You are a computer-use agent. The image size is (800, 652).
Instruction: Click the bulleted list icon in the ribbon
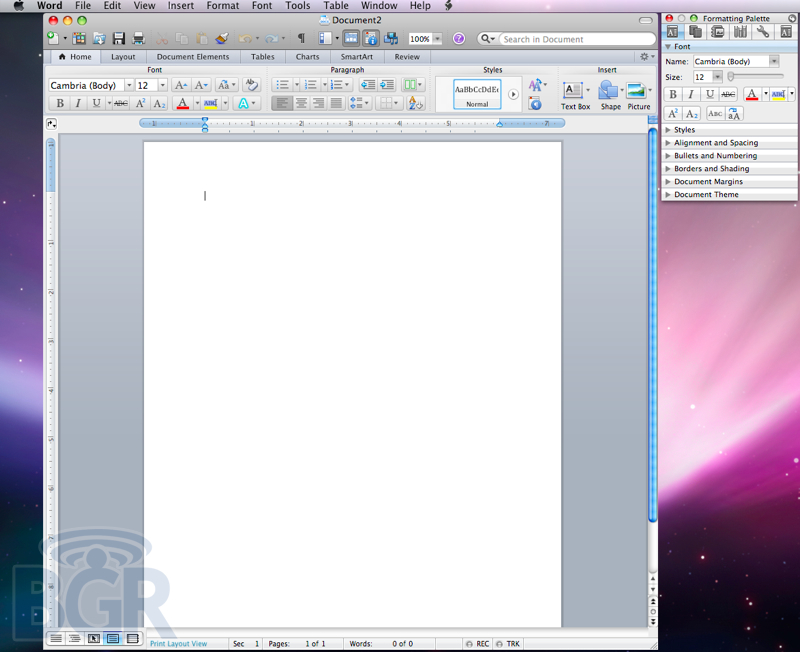(282, 85)
